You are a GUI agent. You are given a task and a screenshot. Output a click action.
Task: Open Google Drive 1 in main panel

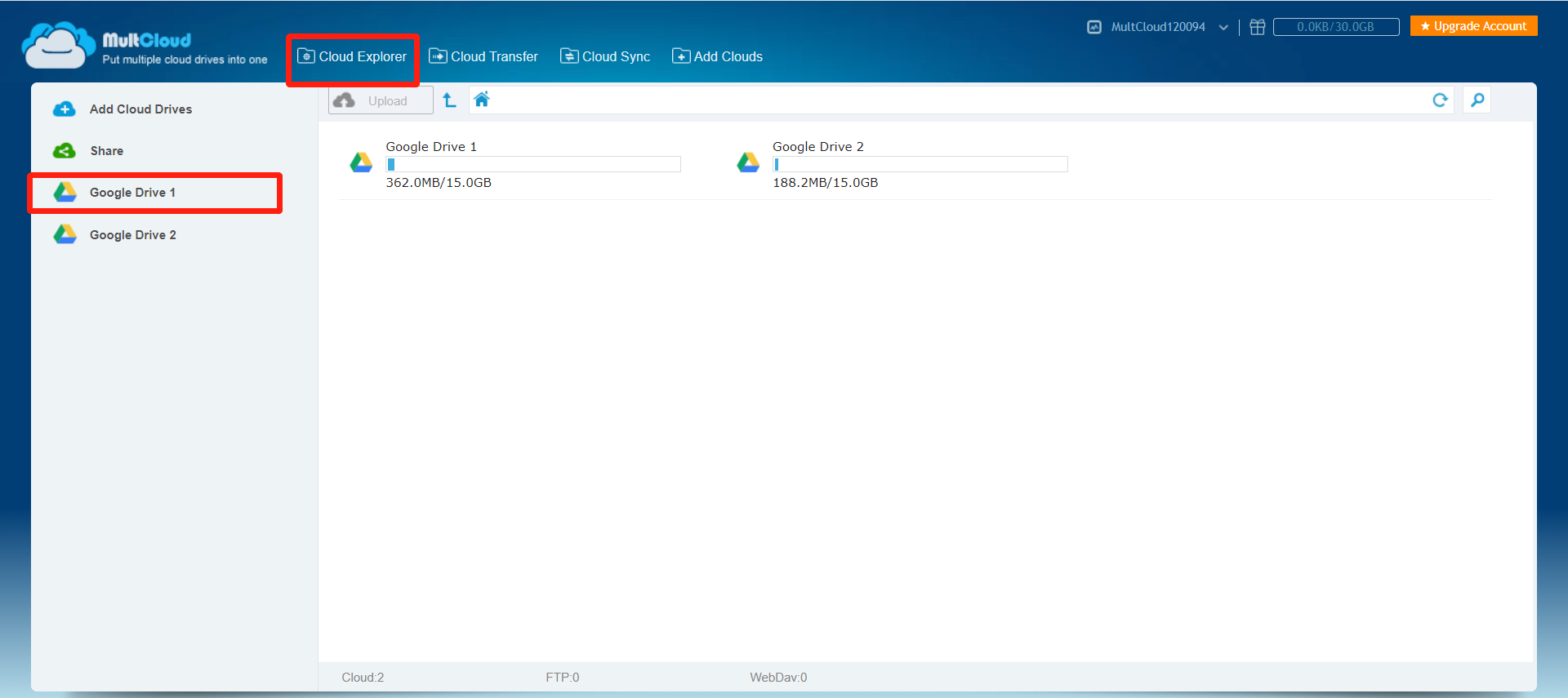coord(431,146)
